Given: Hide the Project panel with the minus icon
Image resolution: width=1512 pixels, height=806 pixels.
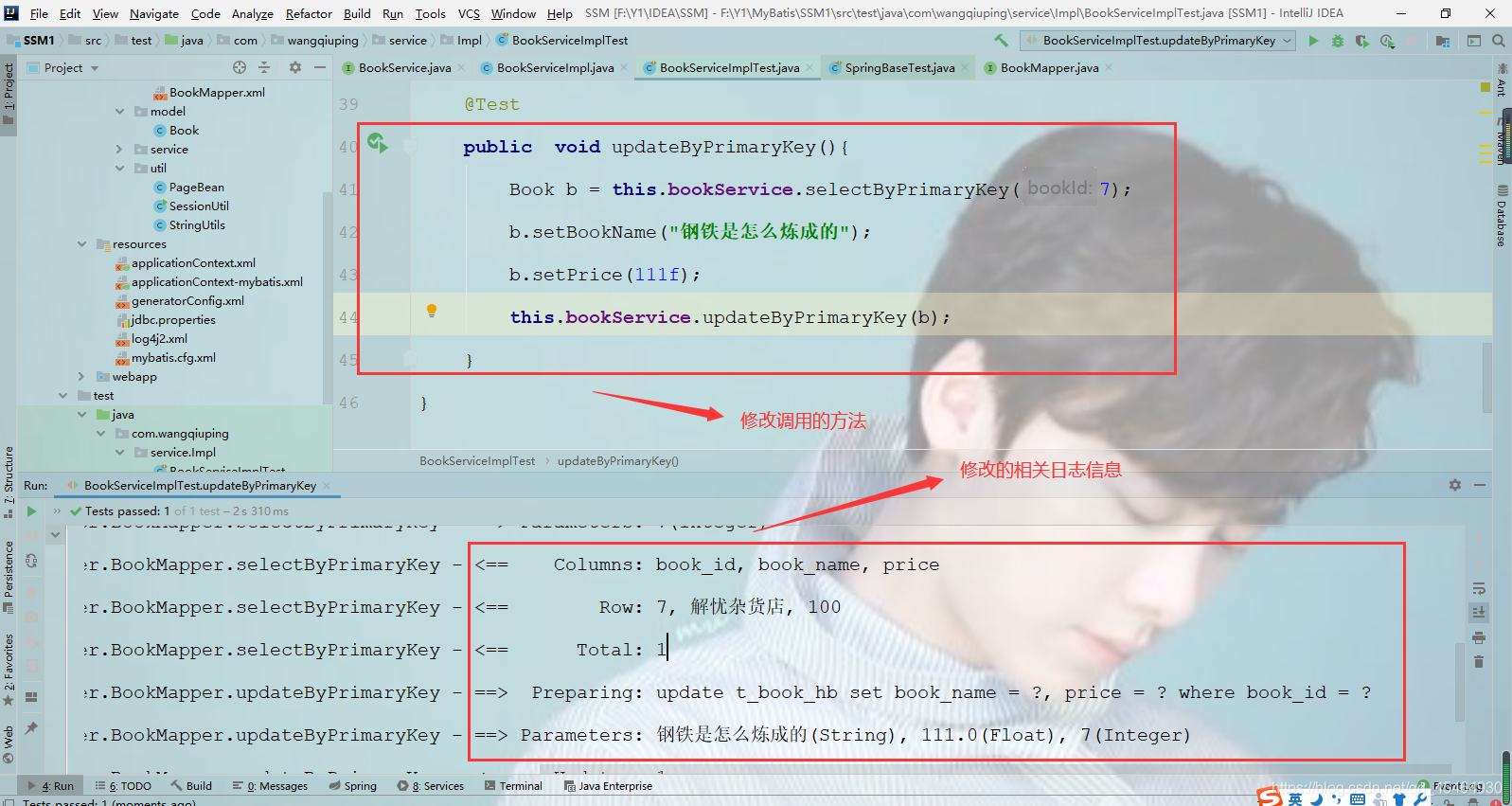Looking at the screenshot, I should [x=320, y=67].
